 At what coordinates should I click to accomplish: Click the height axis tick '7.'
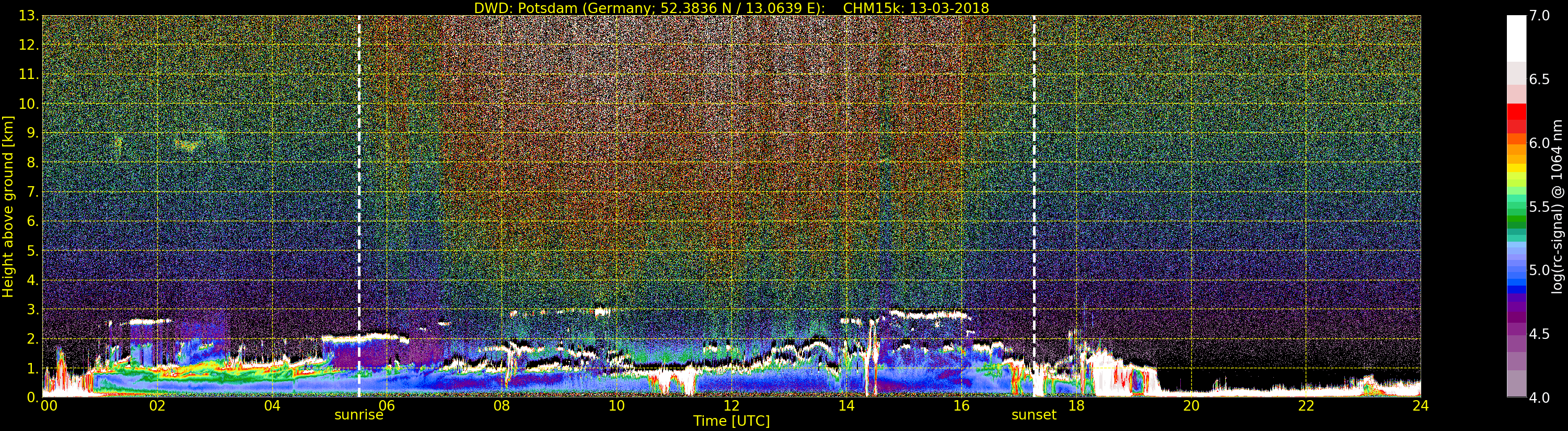[x=33, y=192]
